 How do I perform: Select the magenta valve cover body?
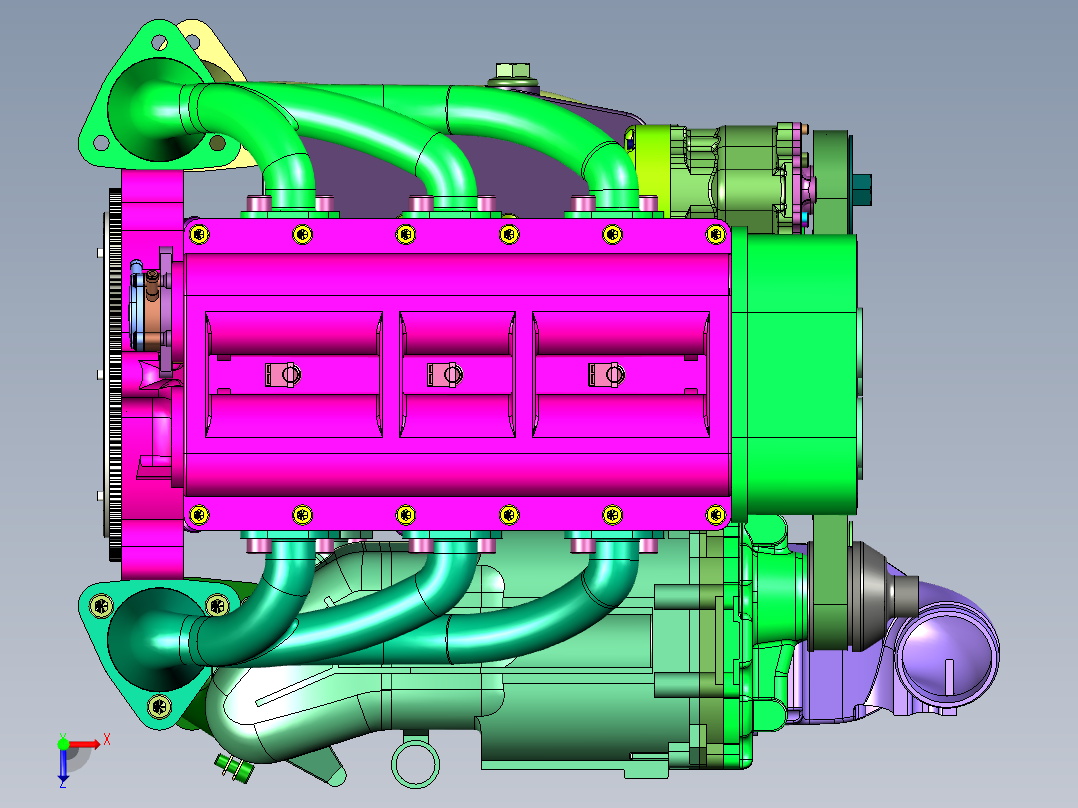click(457, 375)
